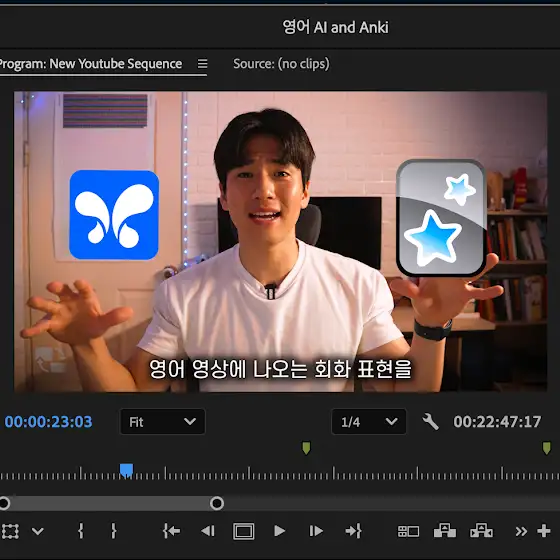
Task: Expand the dropdown arrow beside selection icon
Action: pos(38,531)
